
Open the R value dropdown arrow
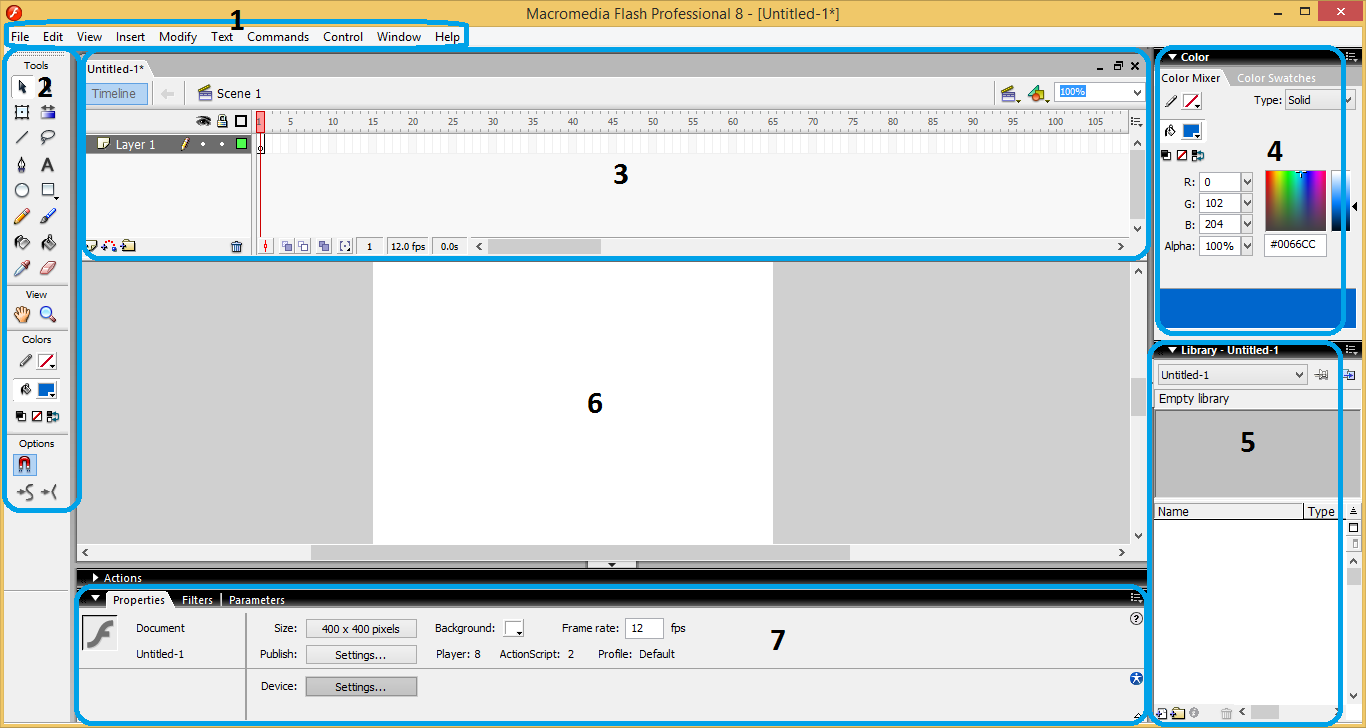pyautogui.click(x=1247, y=182)
